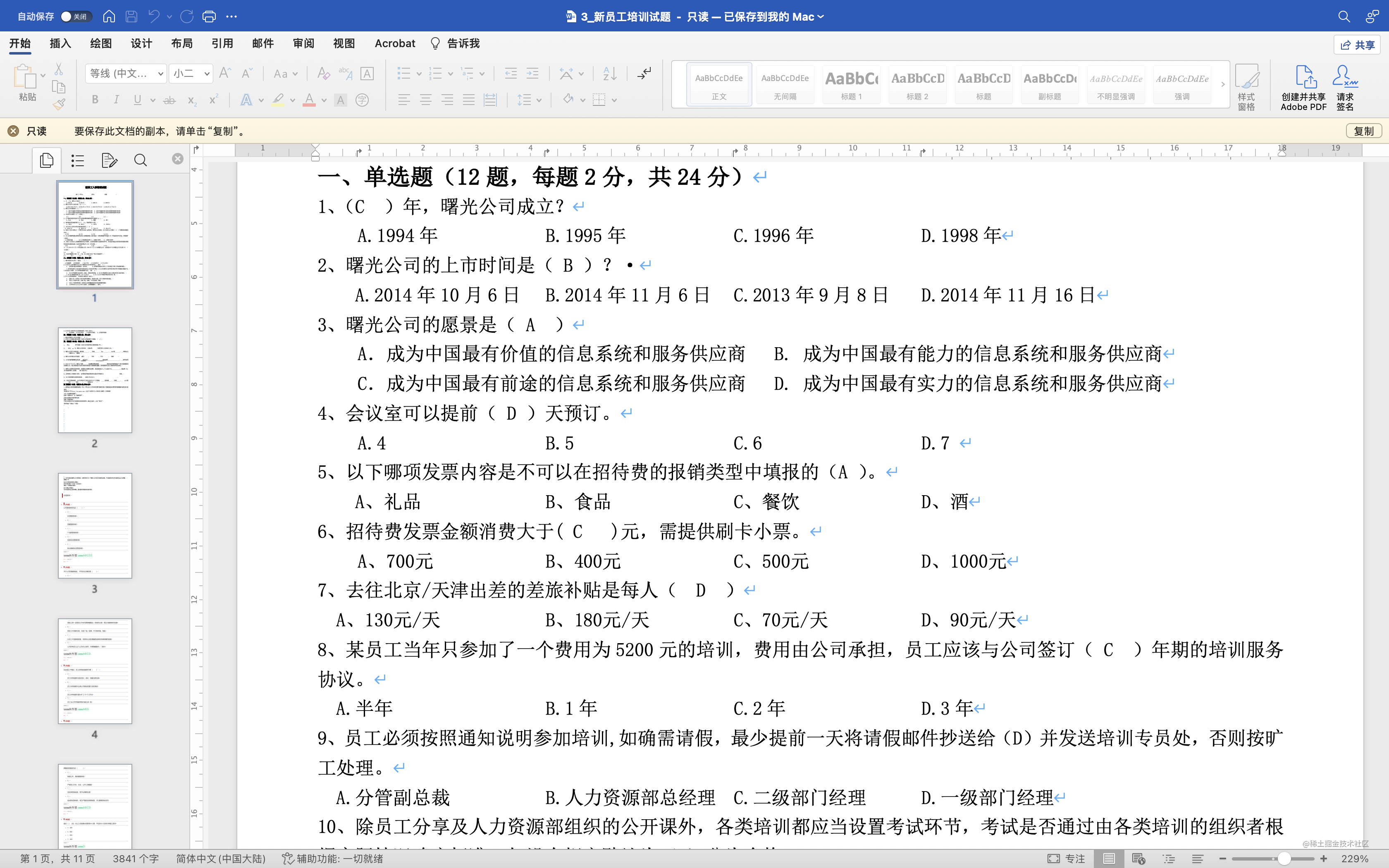Viewport: 1389px width, 868px height.
Task: Apply the red font color
Action: tap(309, 100)
